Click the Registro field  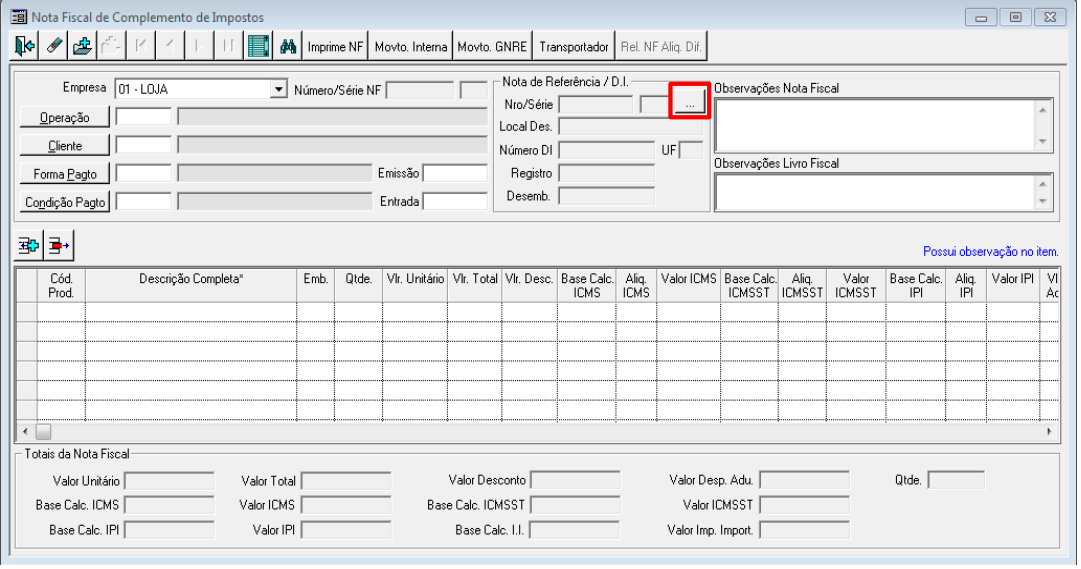pyautogui.click(x=607, y=173)
